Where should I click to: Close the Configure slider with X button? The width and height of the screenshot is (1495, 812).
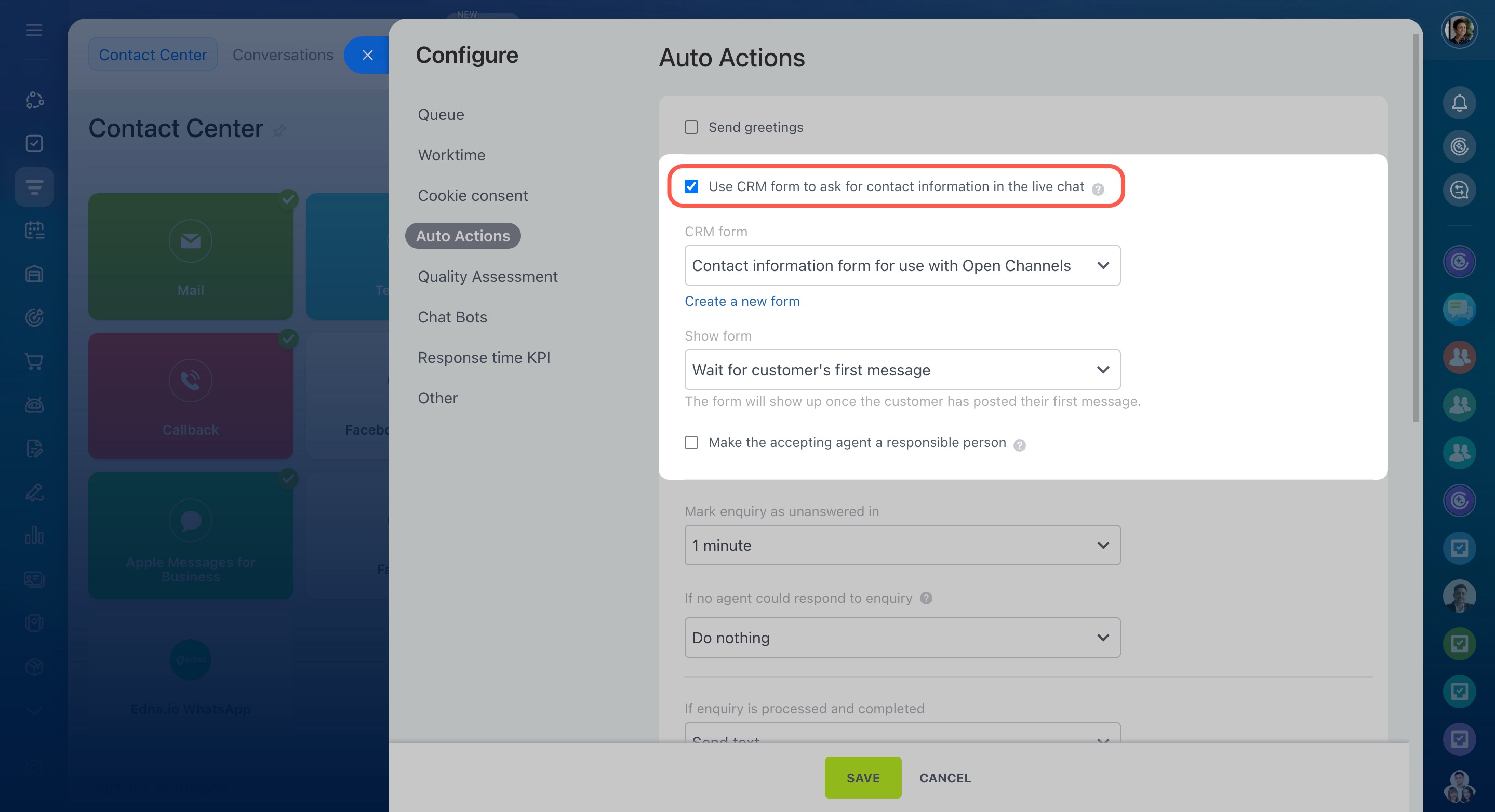click(367, 55)
